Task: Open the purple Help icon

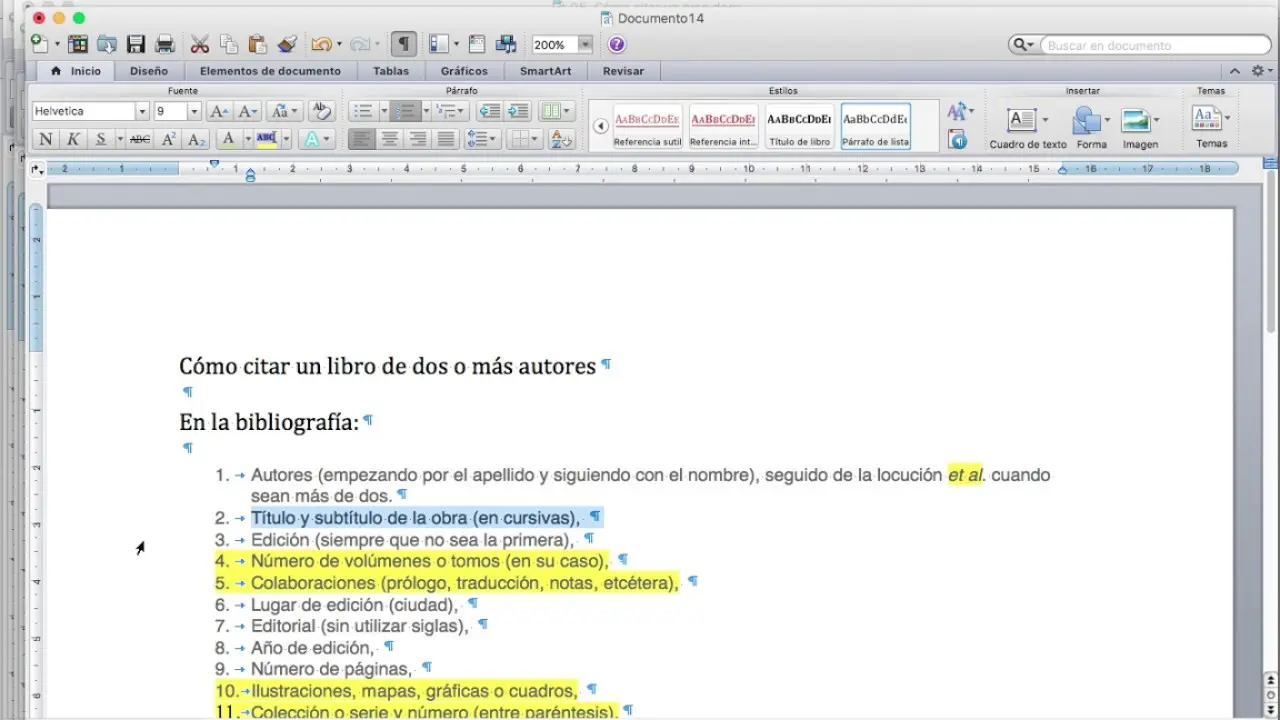Action: click(617, 44)
